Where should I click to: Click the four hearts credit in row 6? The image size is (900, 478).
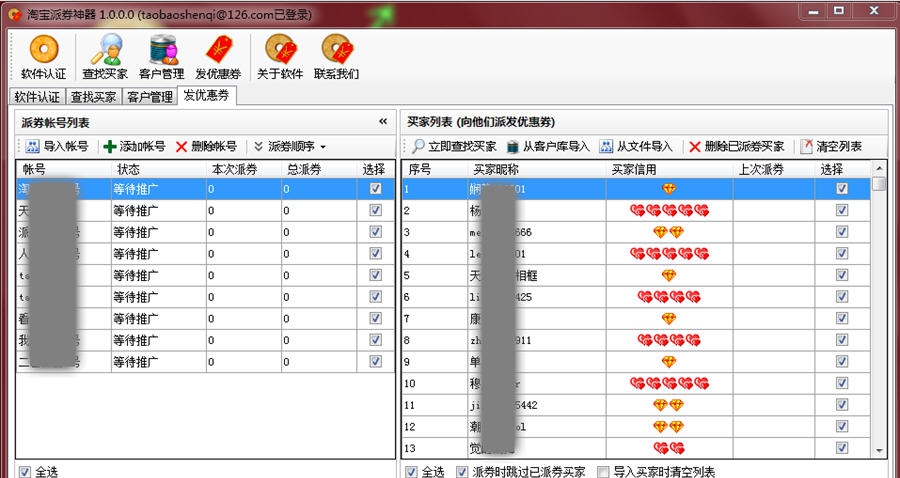click(x=669, y=297)
